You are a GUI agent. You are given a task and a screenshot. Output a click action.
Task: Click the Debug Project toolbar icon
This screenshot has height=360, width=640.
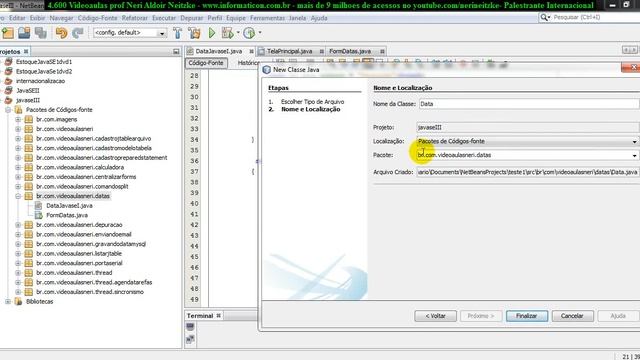tap(227, 33)
